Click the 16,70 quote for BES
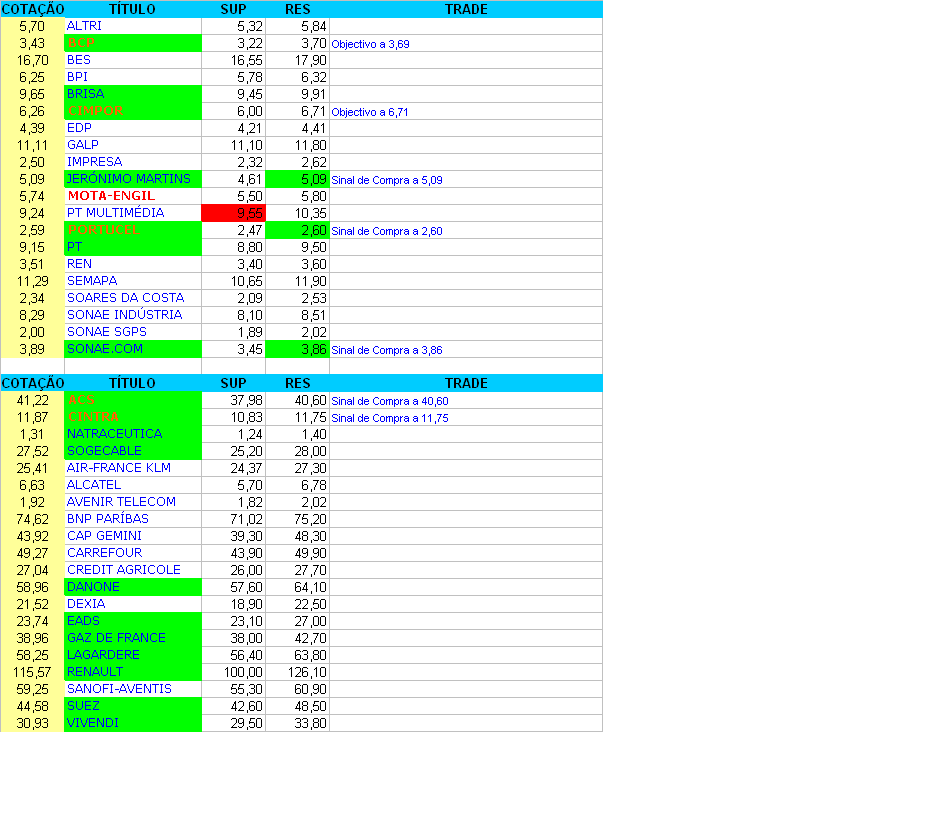 pyautogui.click(x=32, y=60)
